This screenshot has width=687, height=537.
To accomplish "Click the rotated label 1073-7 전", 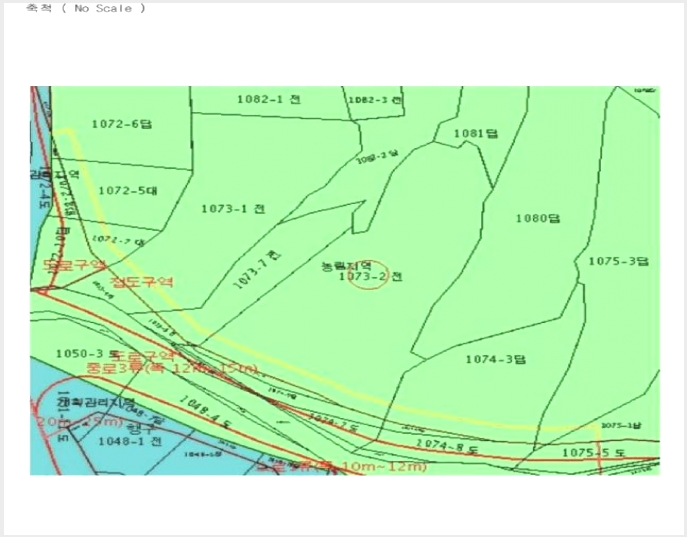I will (x=257, y=269).
